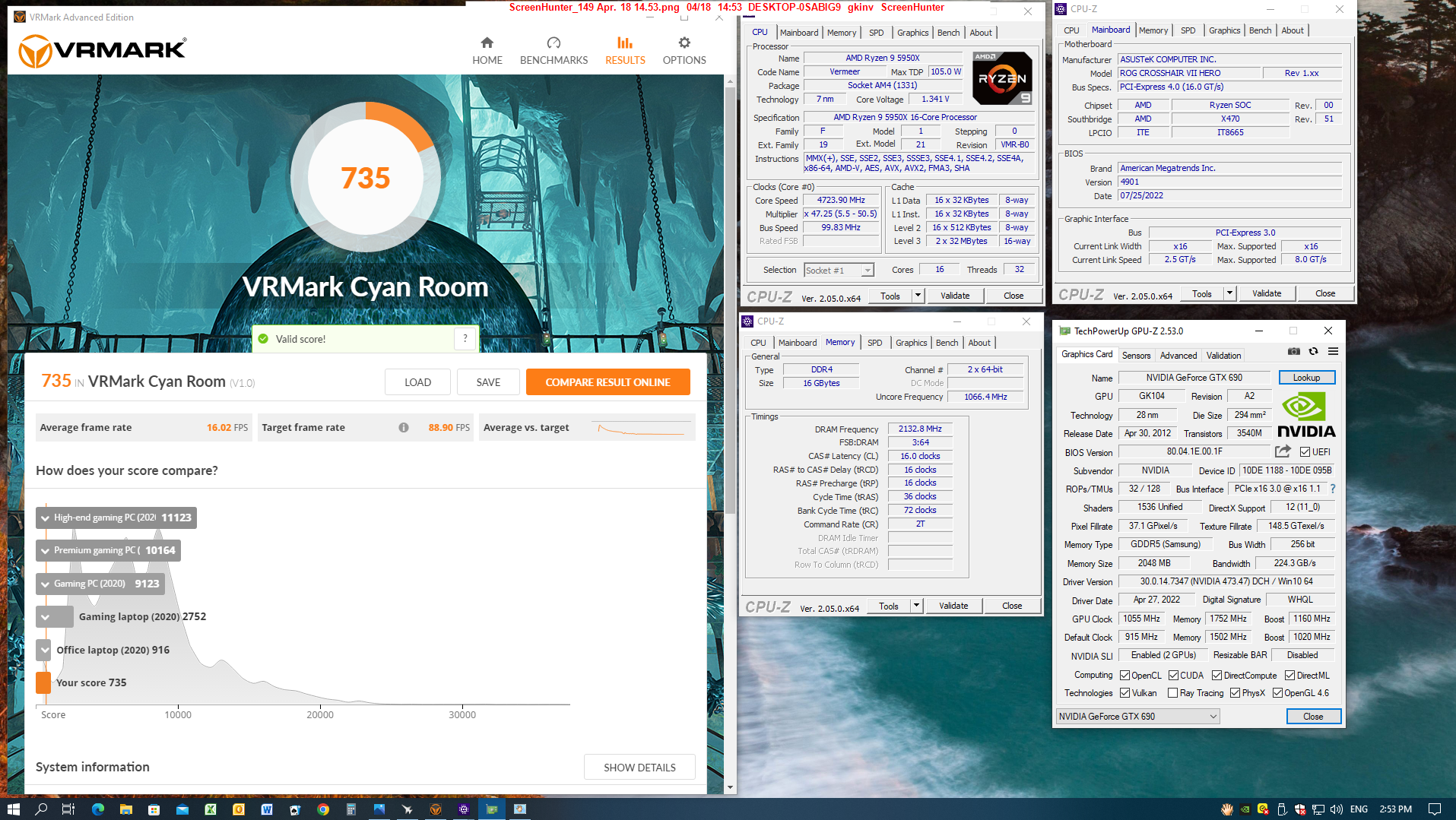Click Target frame rate info icon
The width and height of the screenshot is (1456, 820).
404,428
